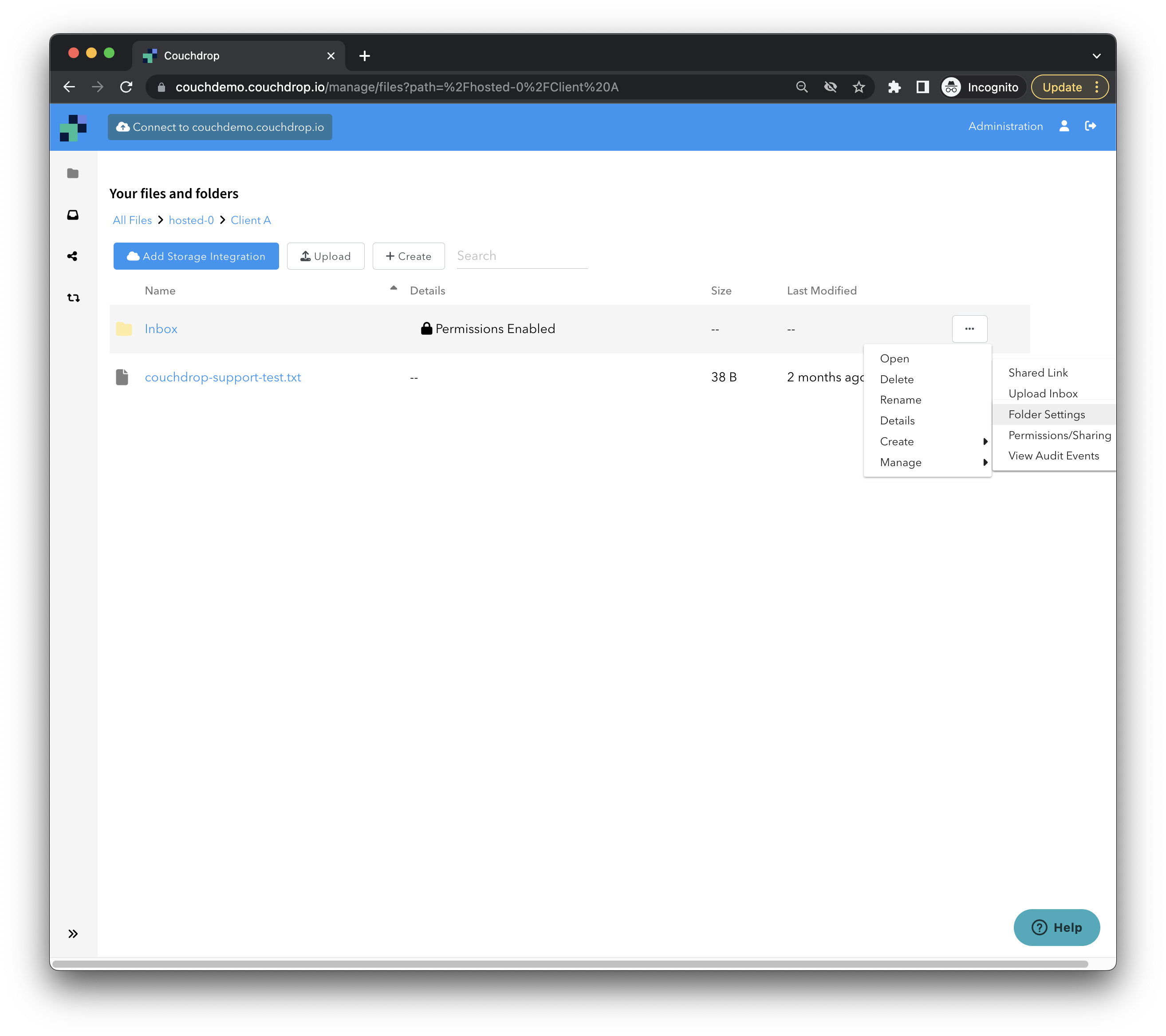Viewport: 1166px width, 1036px height.
Task: Open the Extensions puzzle icon
Action: (x=894, y=86)
